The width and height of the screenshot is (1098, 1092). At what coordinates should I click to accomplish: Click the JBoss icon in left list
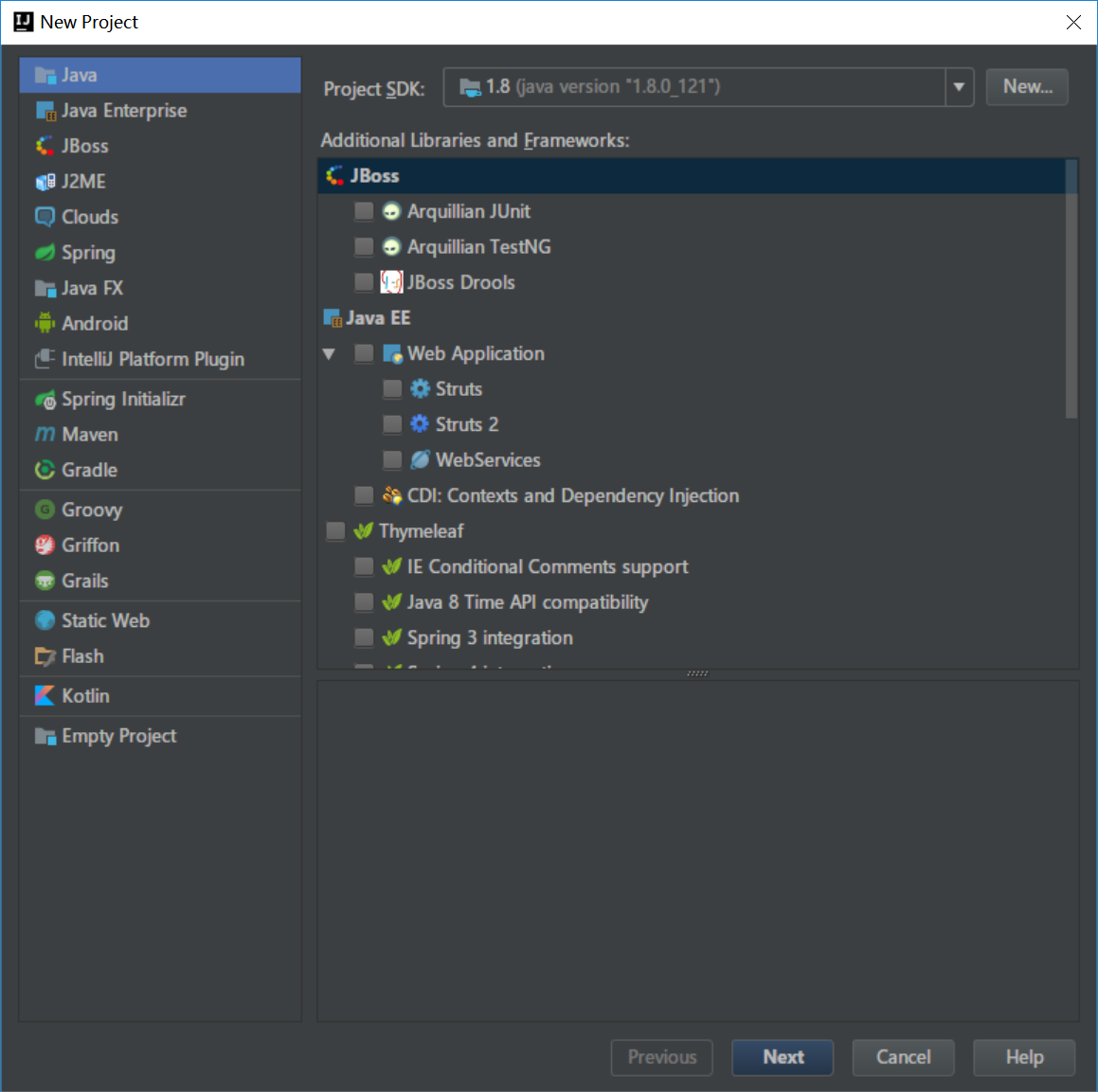pyautogui.click(x=45, y=146)
